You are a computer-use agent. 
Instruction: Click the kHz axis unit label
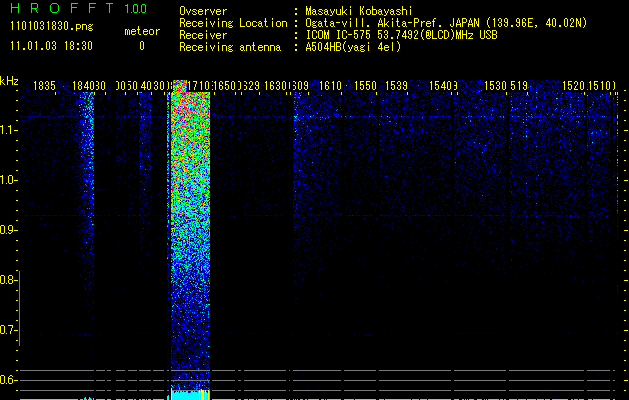[9, 81]
